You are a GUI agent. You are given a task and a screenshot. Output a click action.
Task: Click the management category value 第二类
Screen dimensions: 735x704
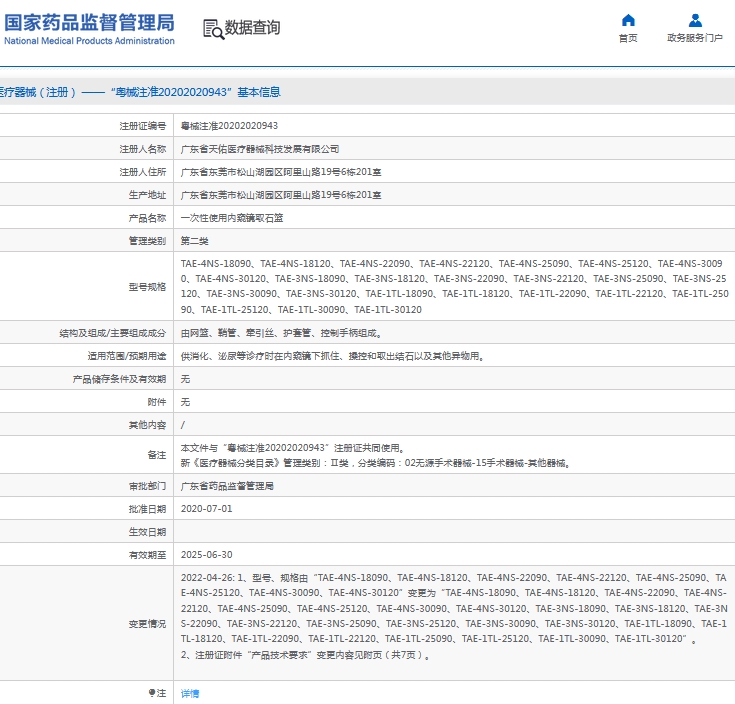tap(195, 241)
